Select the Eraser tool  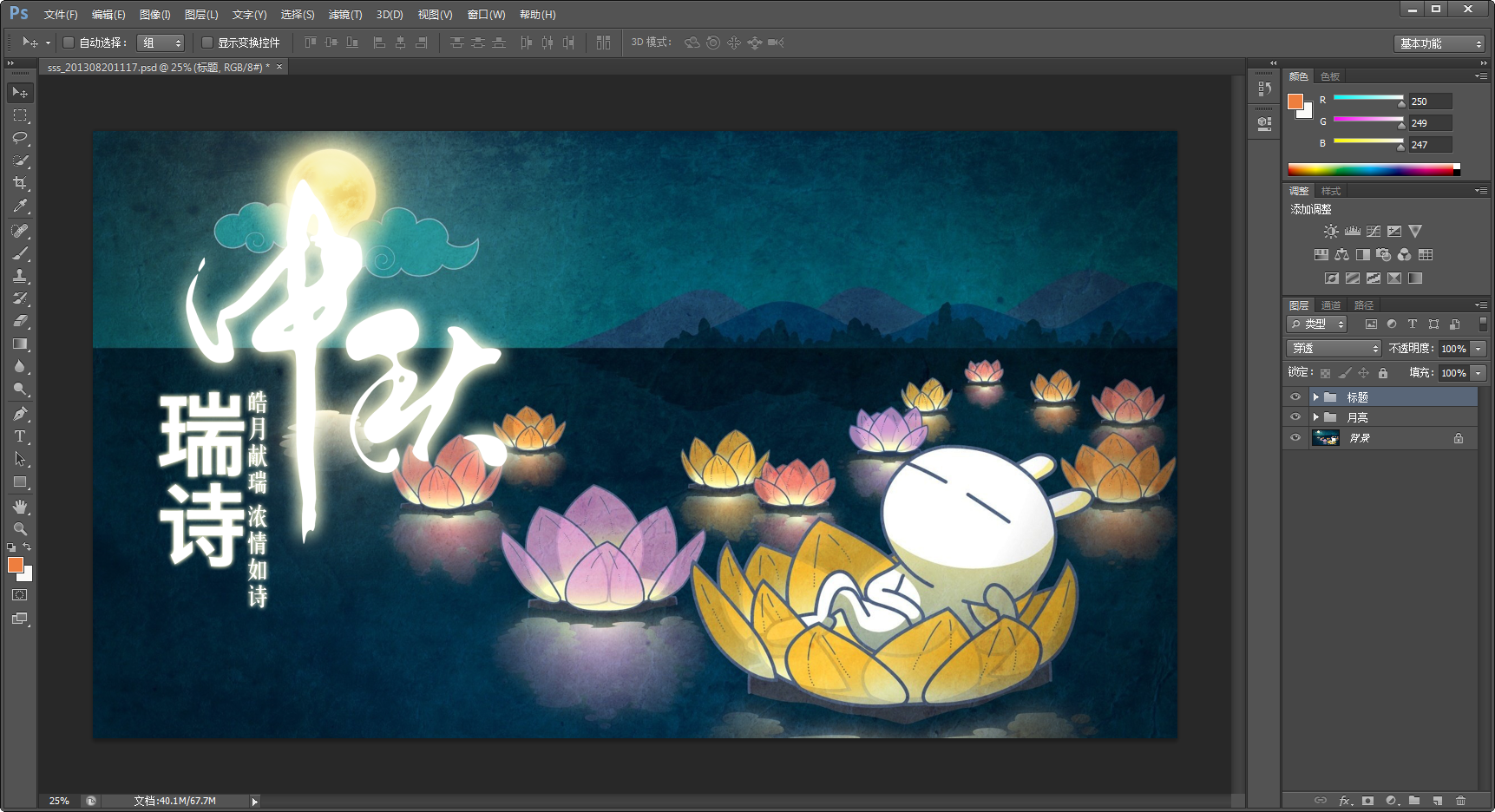[x=20, y=321]
